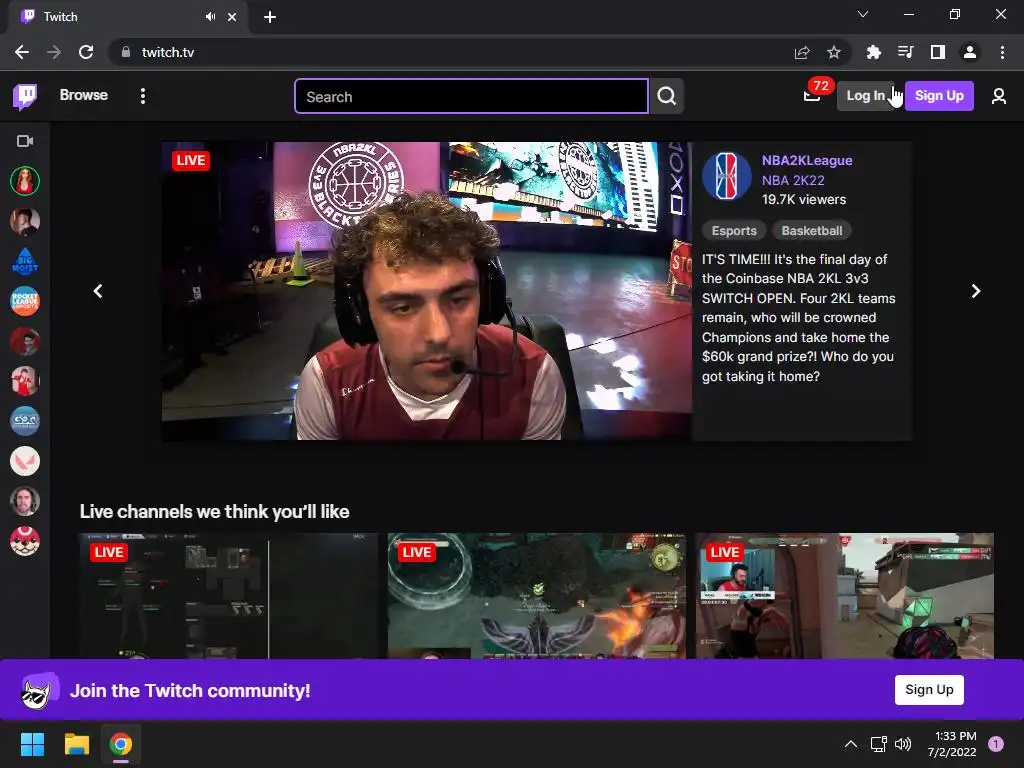Open the fifth sidebar channel avatar with dark red picture
1024x768 pixels.
(x=25, y=342)
